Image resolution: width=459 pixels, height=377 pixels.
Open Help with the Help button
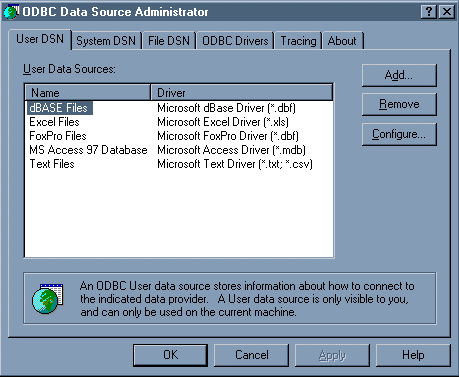pos(413,355)
